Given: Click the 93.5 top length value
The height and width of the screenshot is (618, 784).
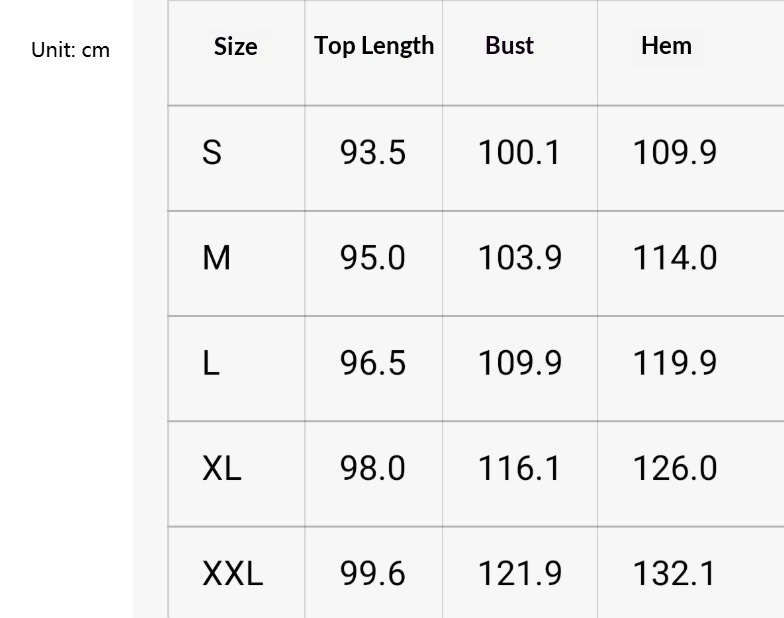Looking at the screenshot, I should tap(373, 153).
